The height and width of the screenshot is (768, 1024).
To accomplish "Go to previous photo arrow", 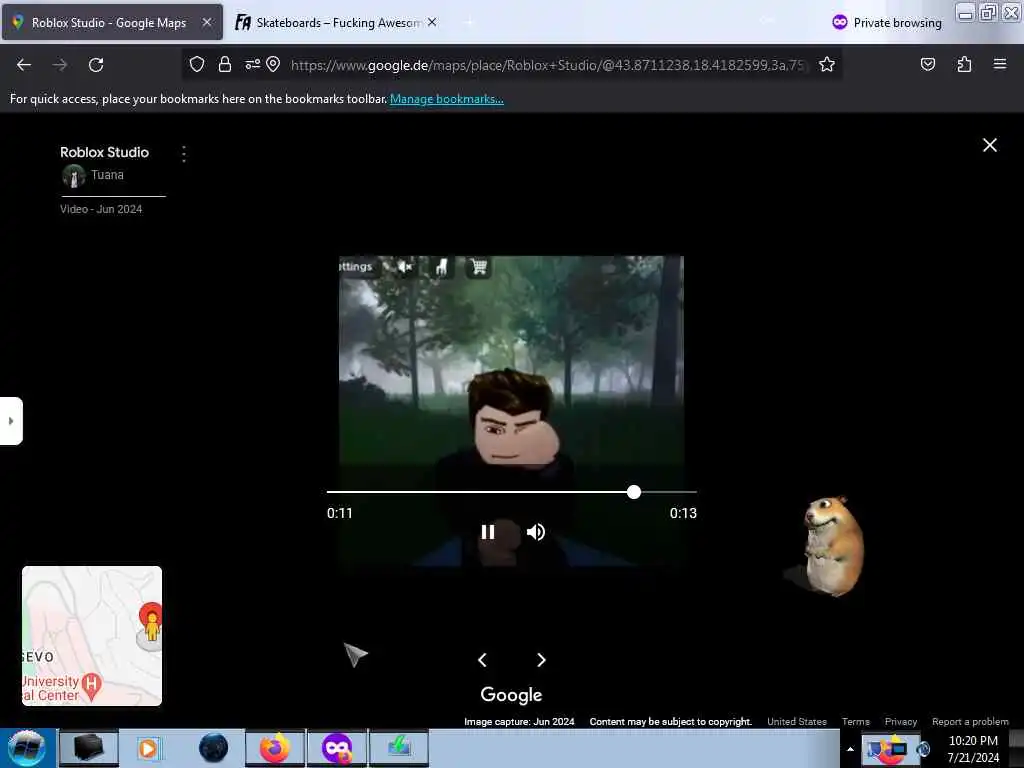I will click(482, 660).
